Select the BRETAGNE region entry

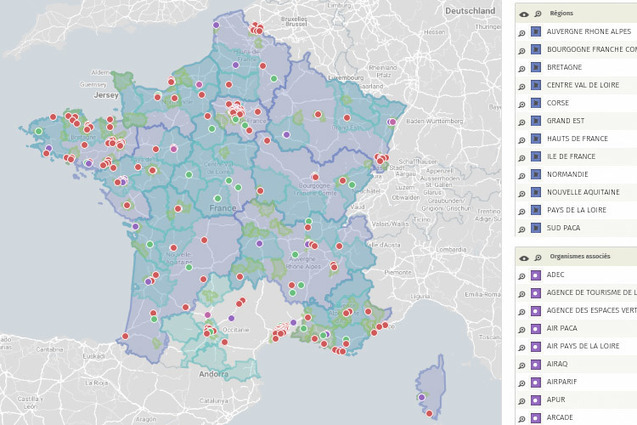[564, 67]
